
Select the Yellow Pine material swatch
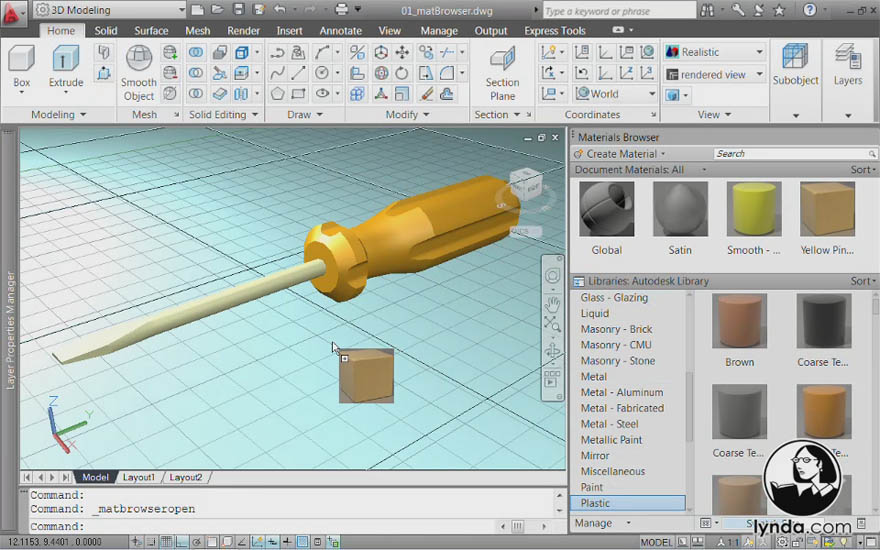(x=827, y=209)
